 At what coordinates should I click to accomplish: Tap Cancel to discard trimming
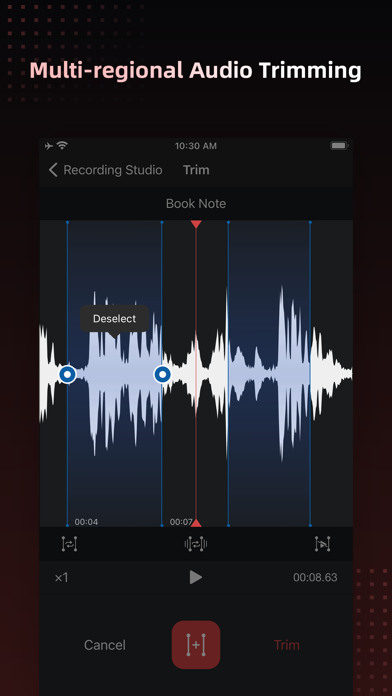coord(105,645)
